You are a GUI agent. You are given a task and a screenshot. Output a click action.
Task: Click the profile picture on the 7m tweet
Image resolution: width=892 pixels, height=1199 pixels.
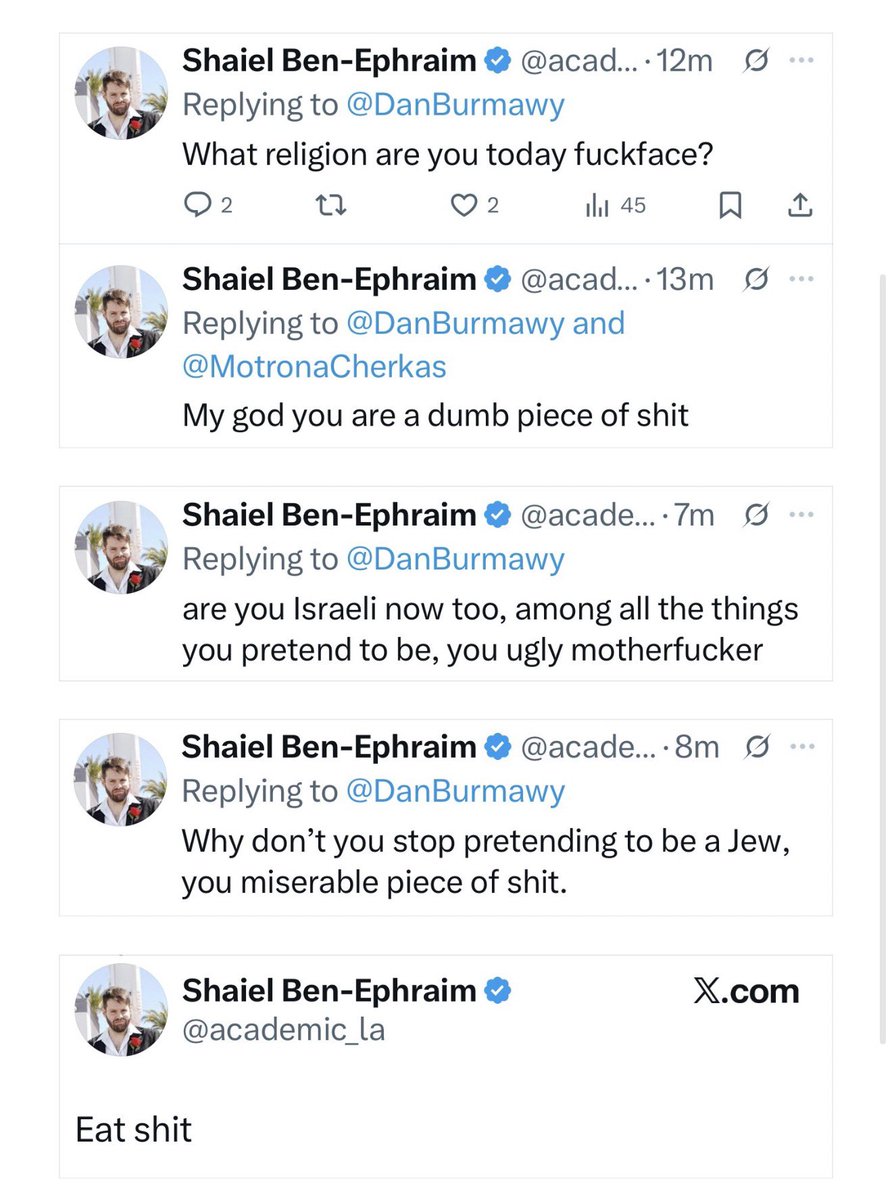[x=121, y=548]
